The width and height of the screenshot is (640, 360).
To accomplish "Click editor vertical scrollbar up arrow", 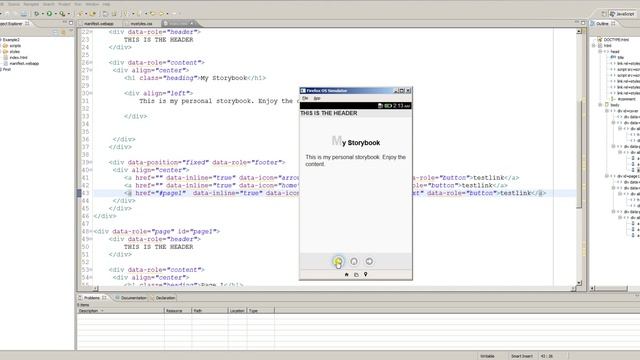I will [579, 31].
